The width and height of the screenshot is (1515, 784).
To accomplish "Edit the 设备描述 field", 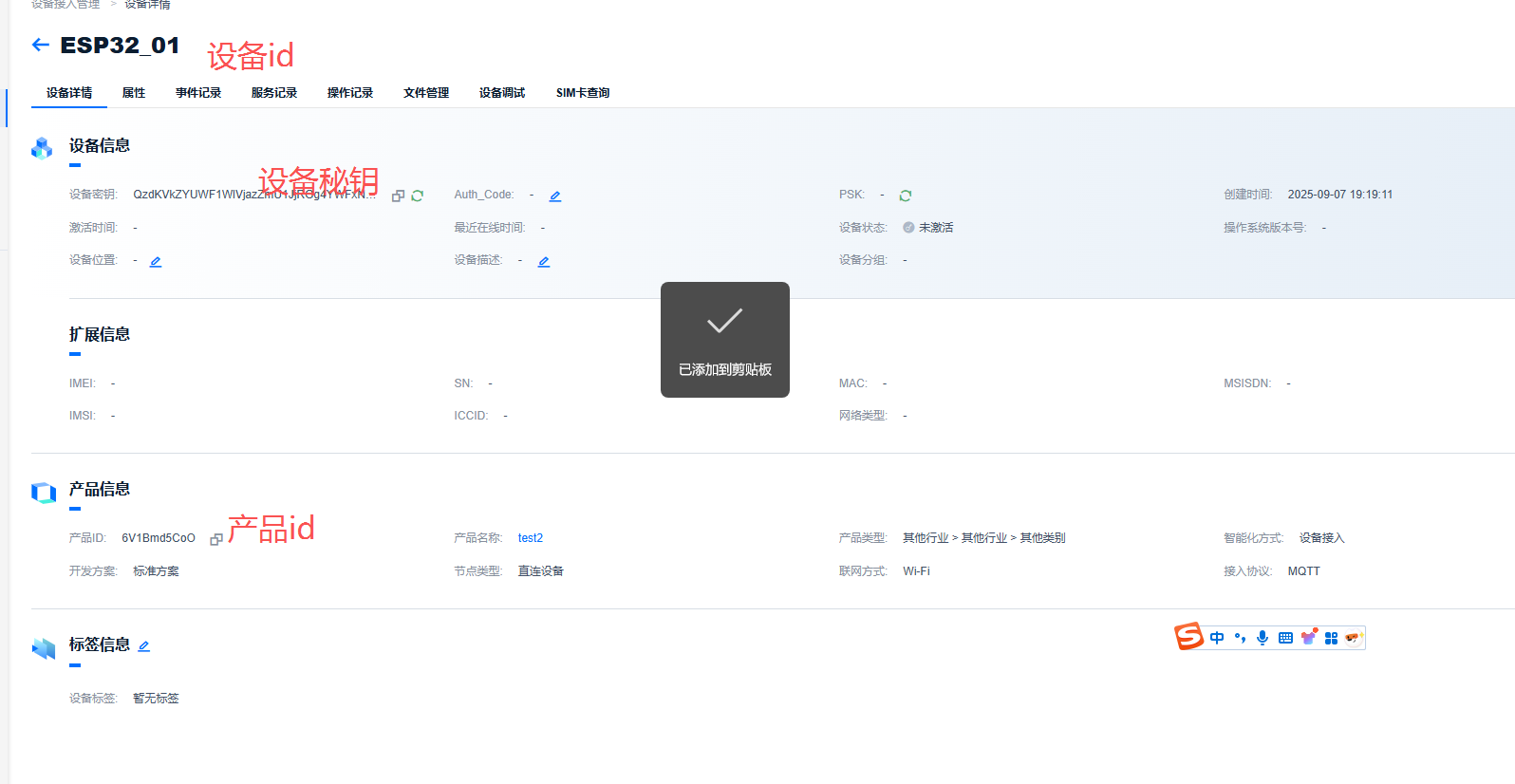I will pyautogui.click(x=544, y=261).
